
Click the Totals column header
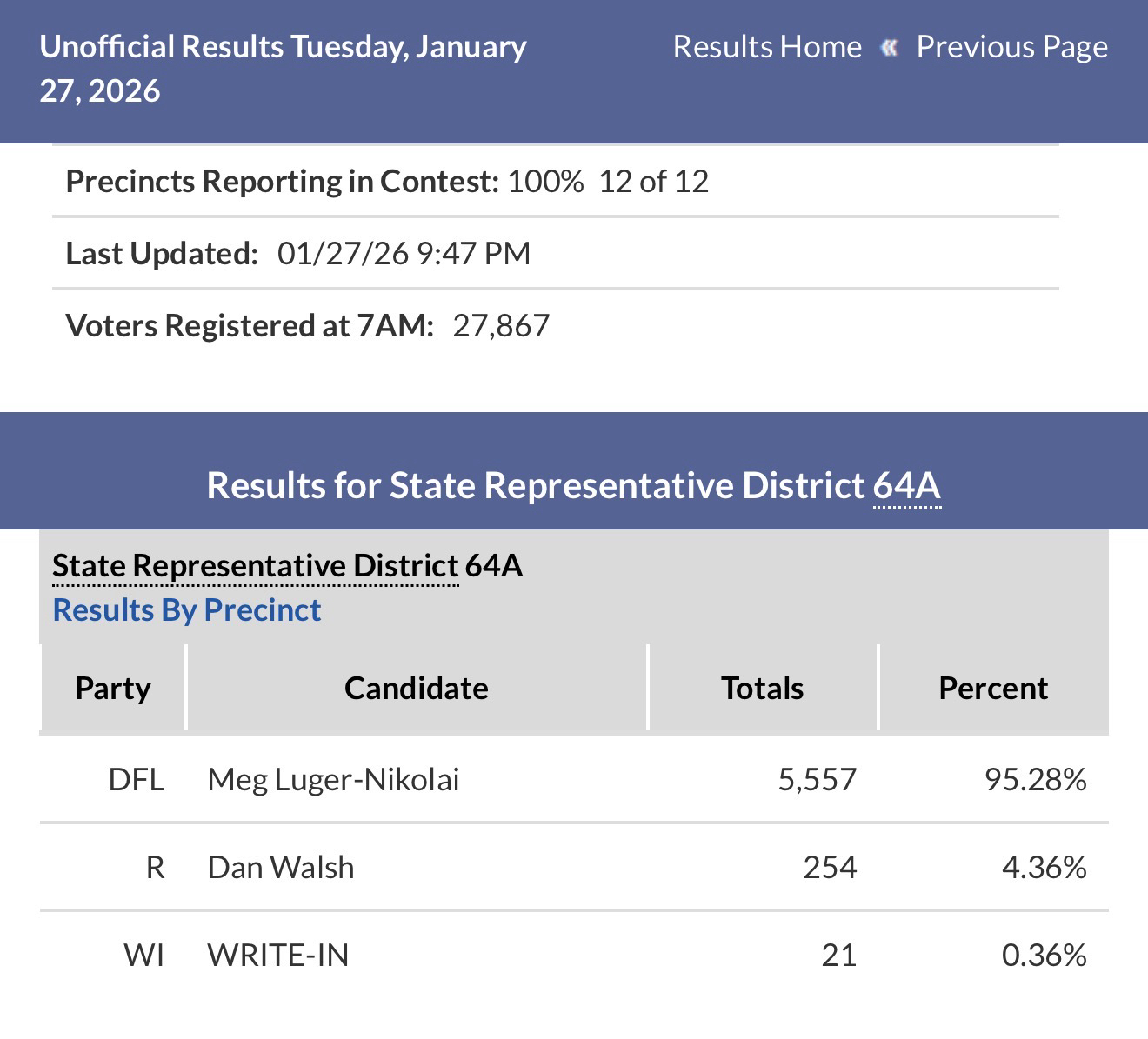coord(762,688)
